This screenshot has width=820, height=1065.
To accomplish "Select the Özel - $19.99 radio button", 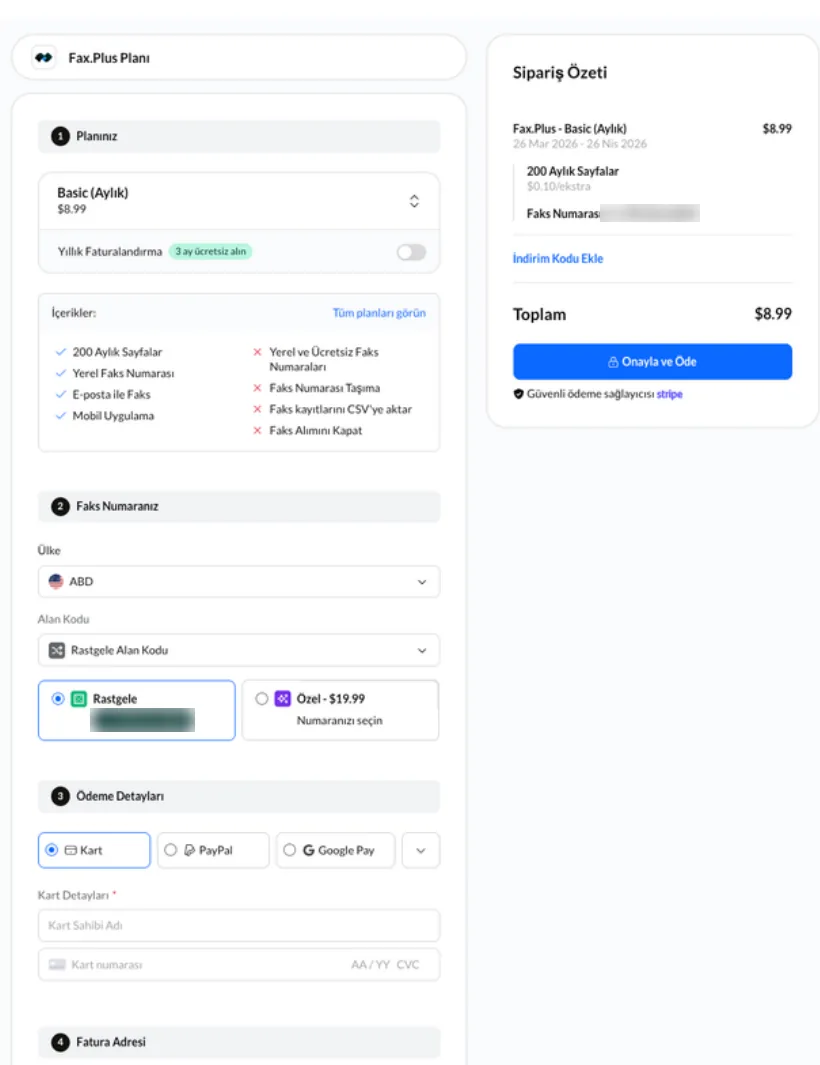I will tap(262, 699).
